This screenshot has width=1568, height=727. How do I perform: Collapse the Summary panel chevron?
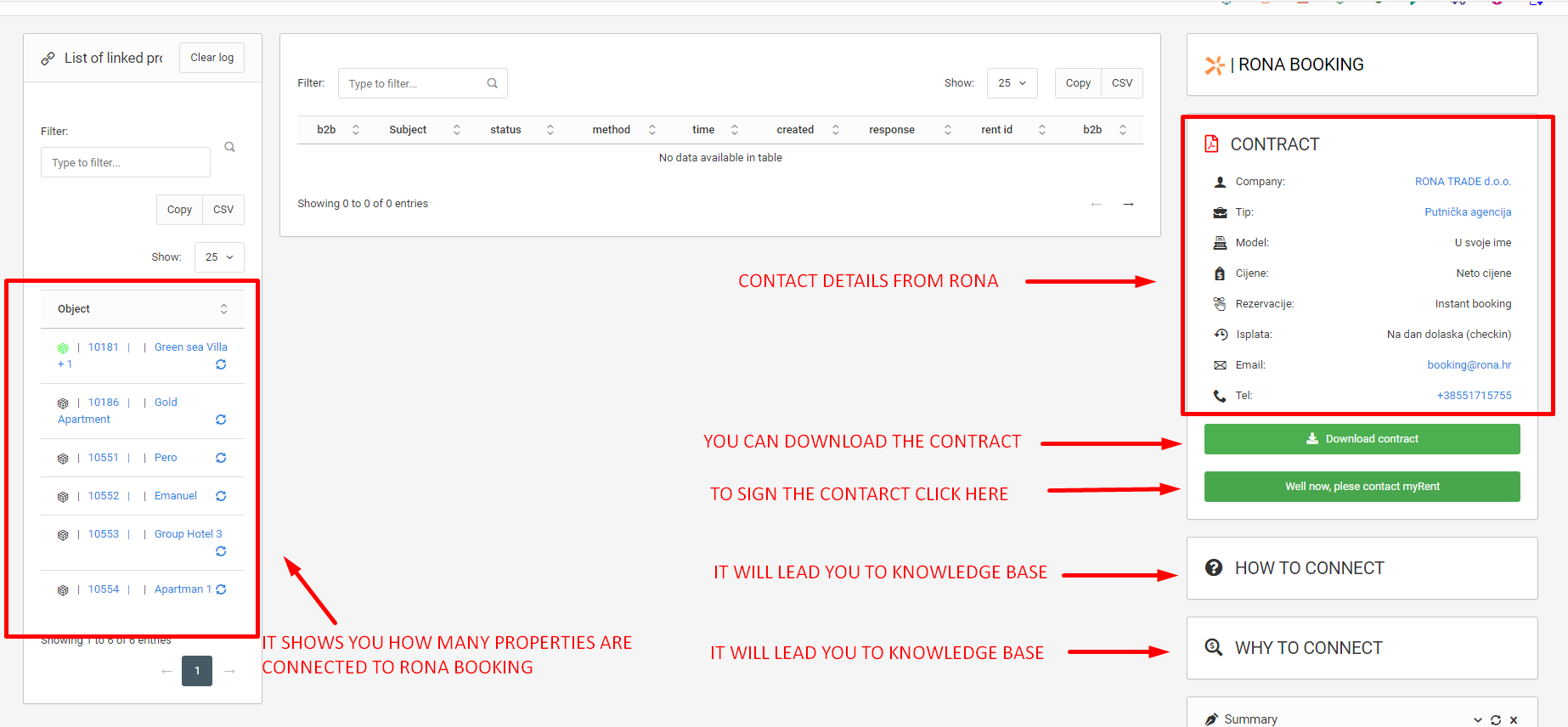tap(1478, 720)
